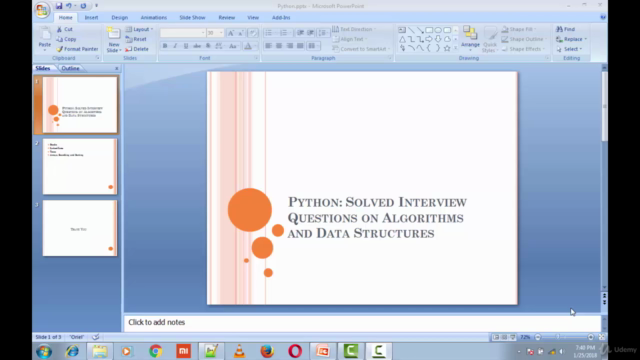Image resolution: width=640 pixels, height=360 pixels.
Task: Open Shape Fill options
Action: click(519, 29)
